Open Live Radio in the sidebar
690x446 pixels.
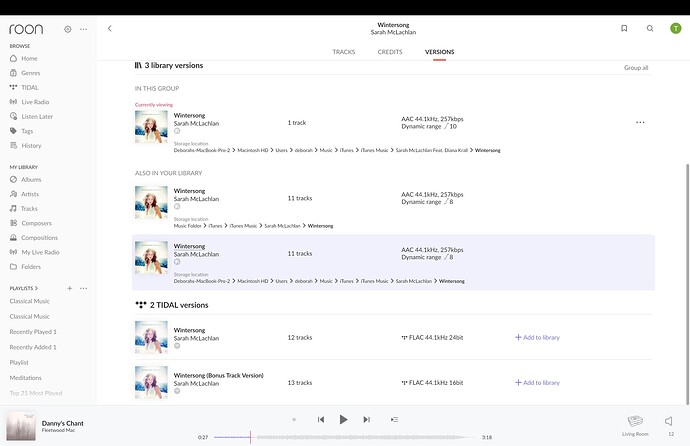pyautogui.click(x=35, y=102)
